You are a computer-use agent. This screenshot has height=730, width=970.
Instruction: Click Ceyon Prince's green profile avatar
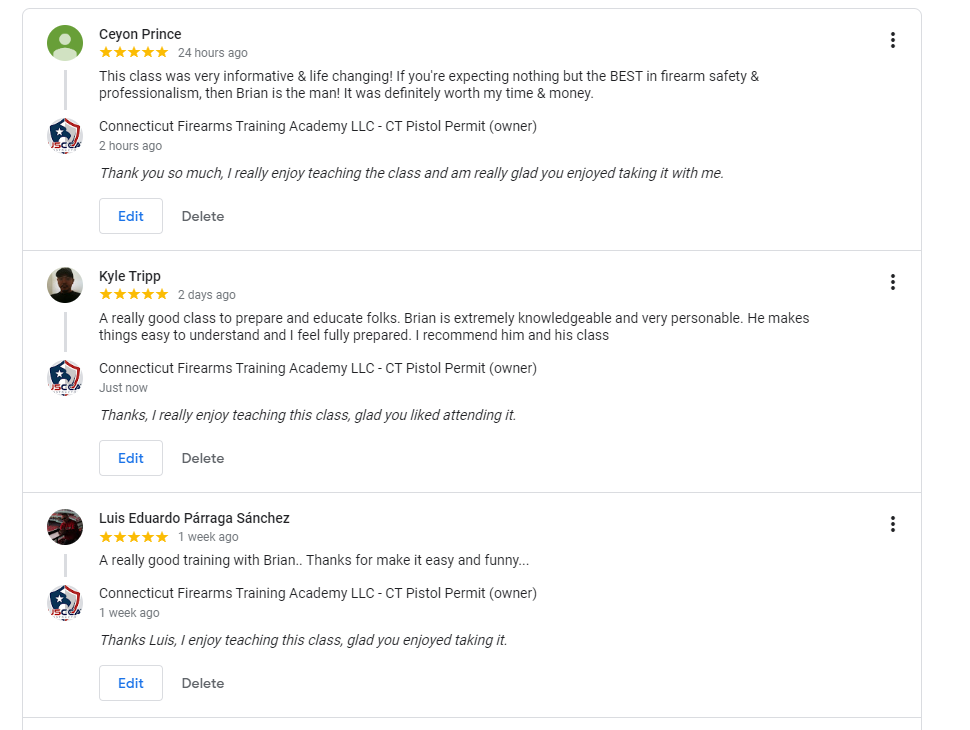click(65, 43)
